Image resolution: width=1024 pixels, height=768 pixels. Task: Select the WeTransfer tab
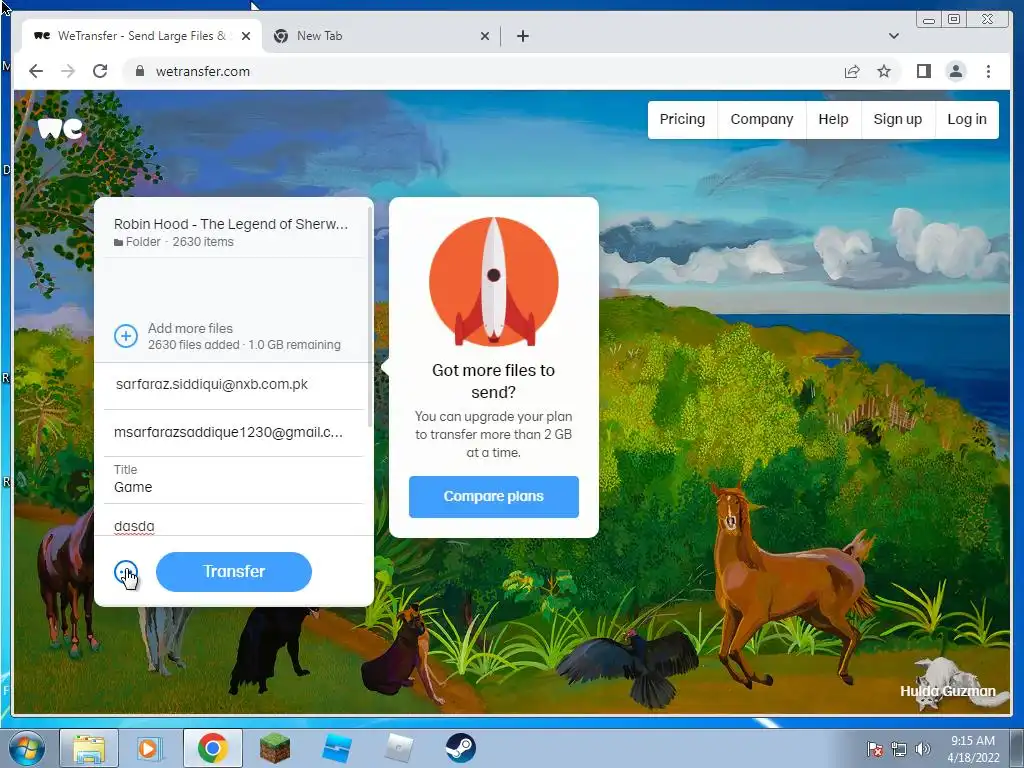pyautogui.click(x=142, y=36)
